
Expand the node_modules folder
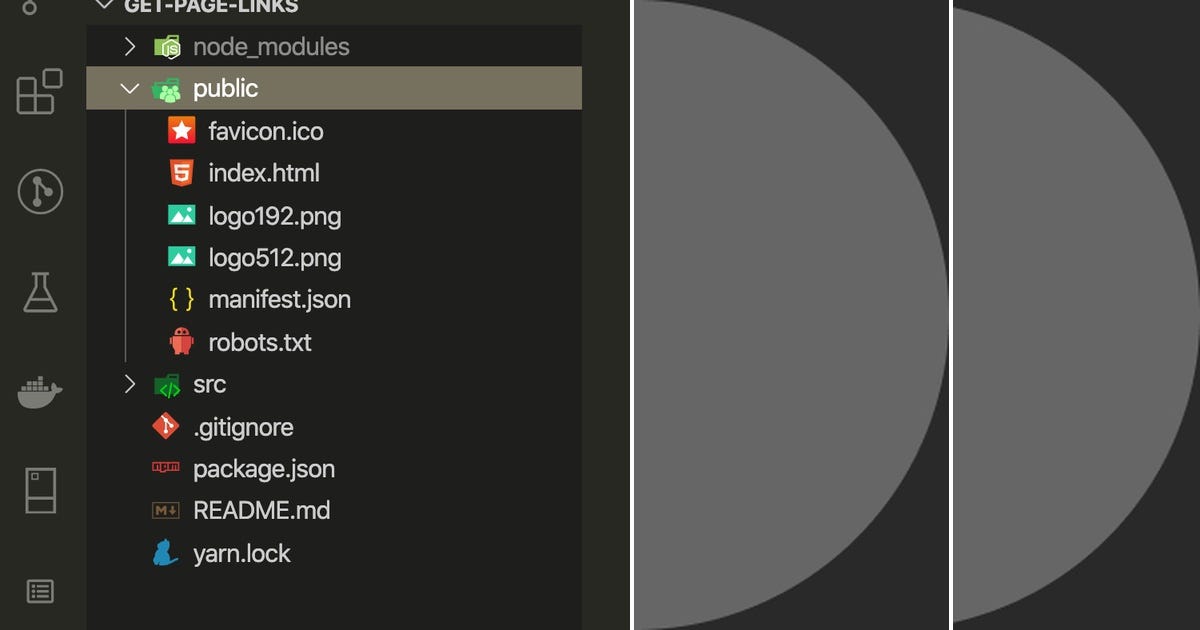click(x=128, y=46)
